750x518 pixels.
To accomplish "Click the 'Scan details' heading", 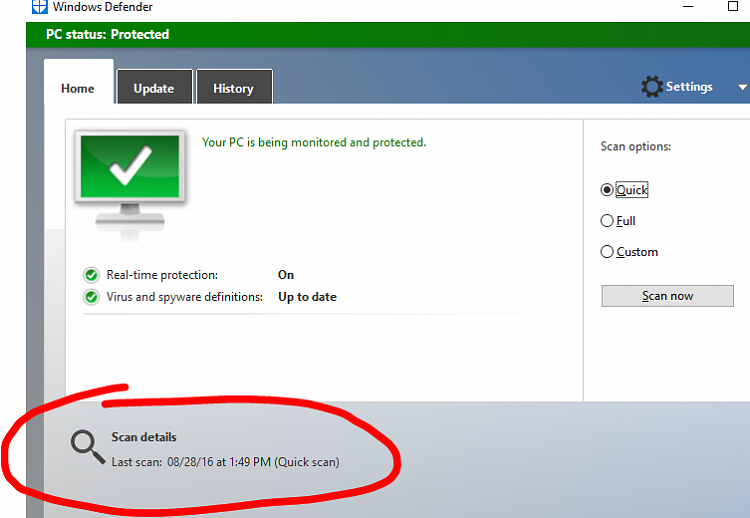I will click(x=144, y=437).
